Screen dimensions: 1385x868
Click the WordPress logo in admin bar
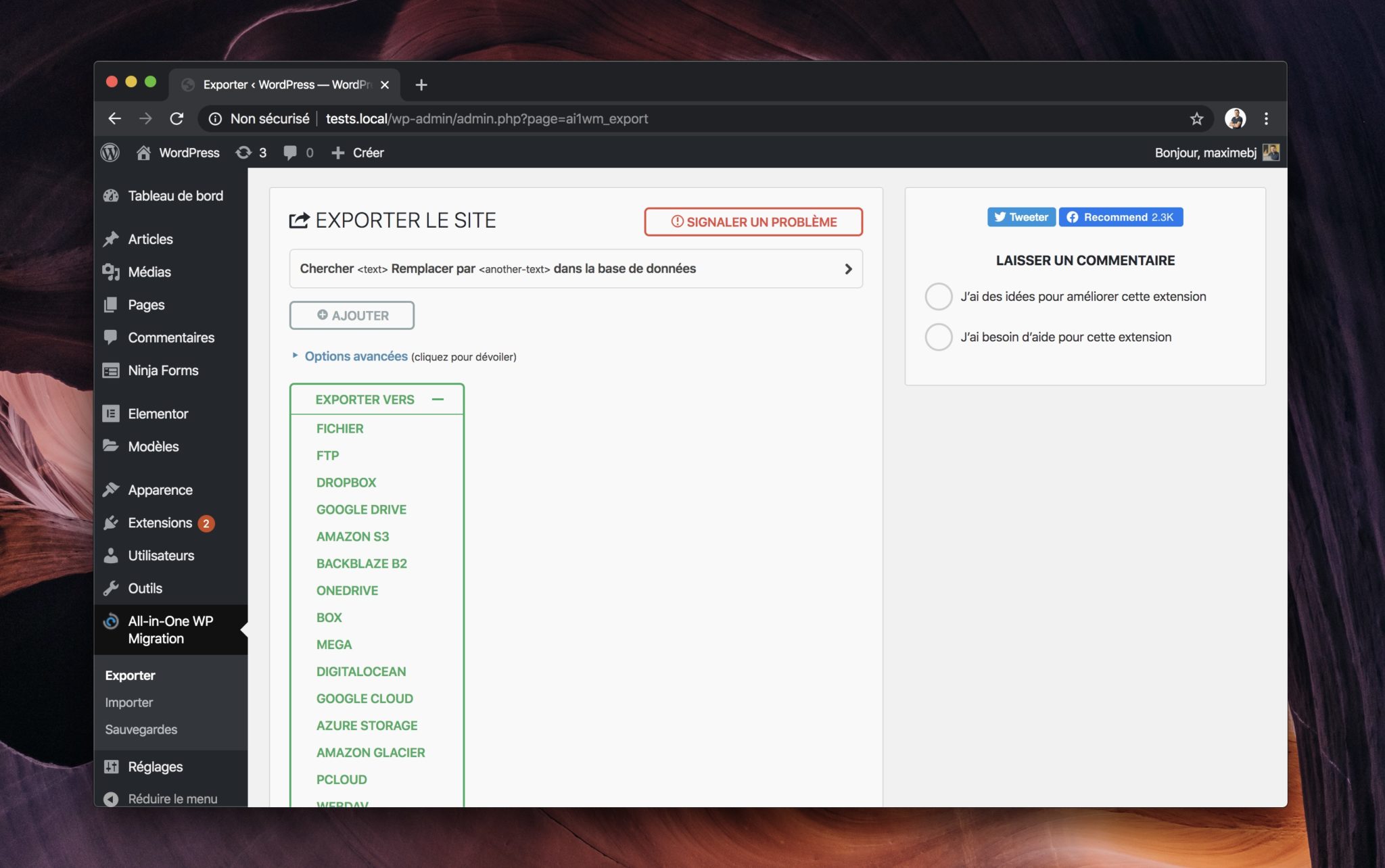(110, 153)
